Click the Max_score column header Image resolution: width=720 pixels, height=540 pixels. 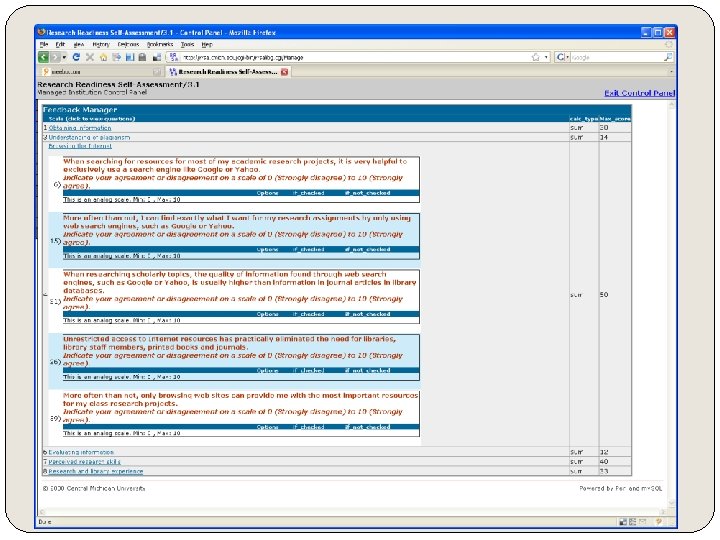(615, 118)
